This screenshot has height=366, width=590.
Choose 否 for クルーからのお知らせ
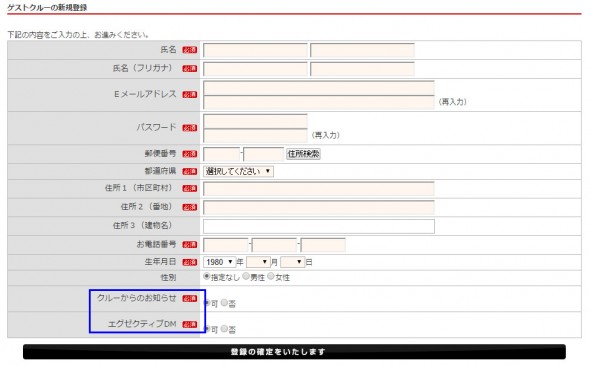(x=224, y=302)
